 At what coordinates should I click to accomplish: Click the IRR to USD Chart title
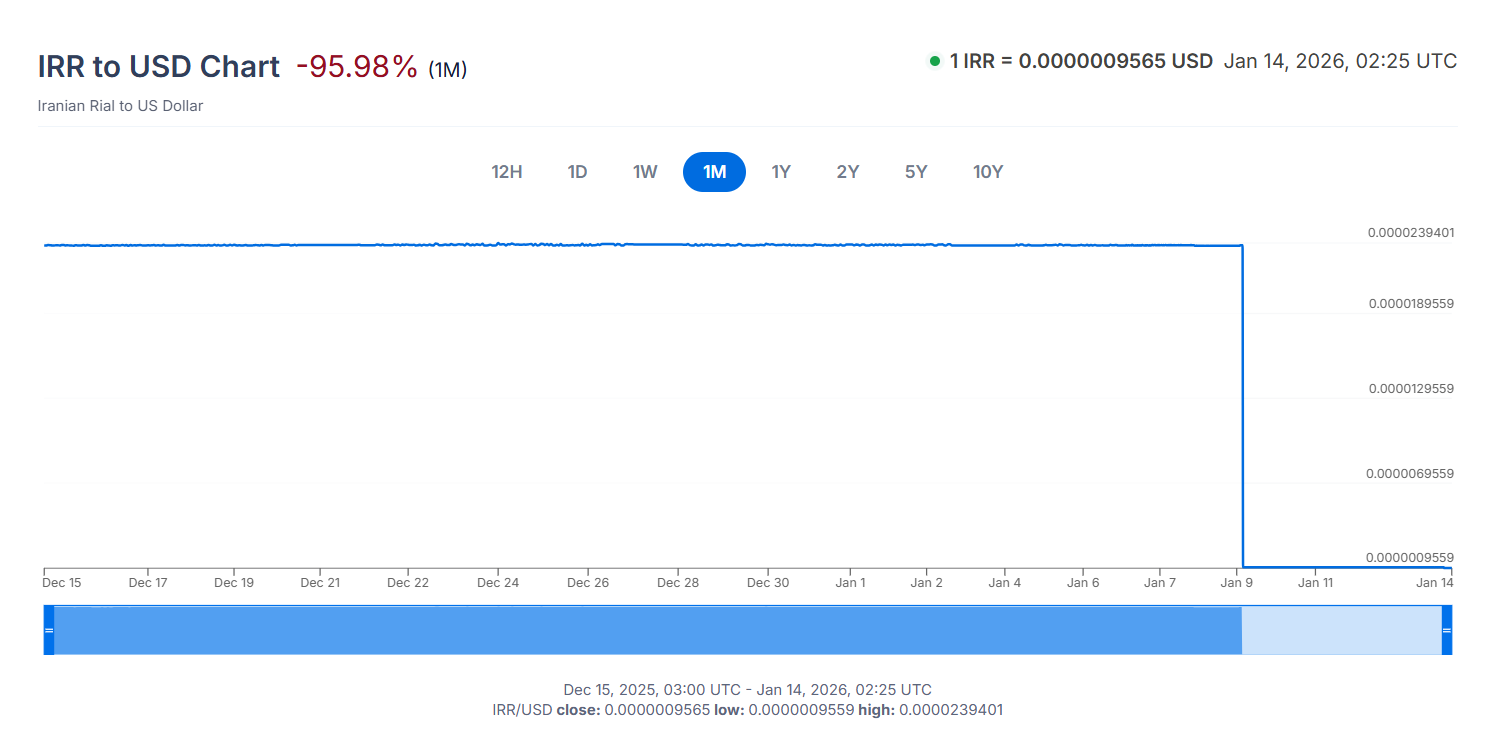coord(158,67)
